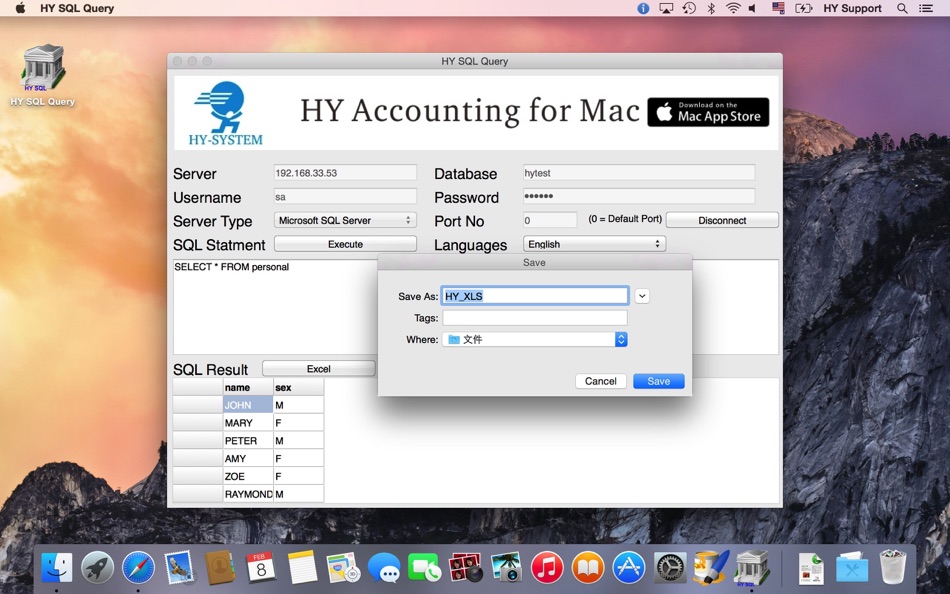Viewport: 950px width, 594px height.
Task: Open the Apple menu
Action: pos(20,8)
